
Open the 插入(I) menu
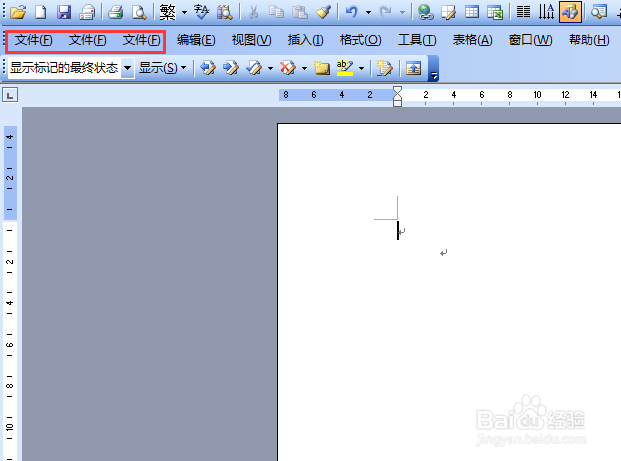[305, 40]
